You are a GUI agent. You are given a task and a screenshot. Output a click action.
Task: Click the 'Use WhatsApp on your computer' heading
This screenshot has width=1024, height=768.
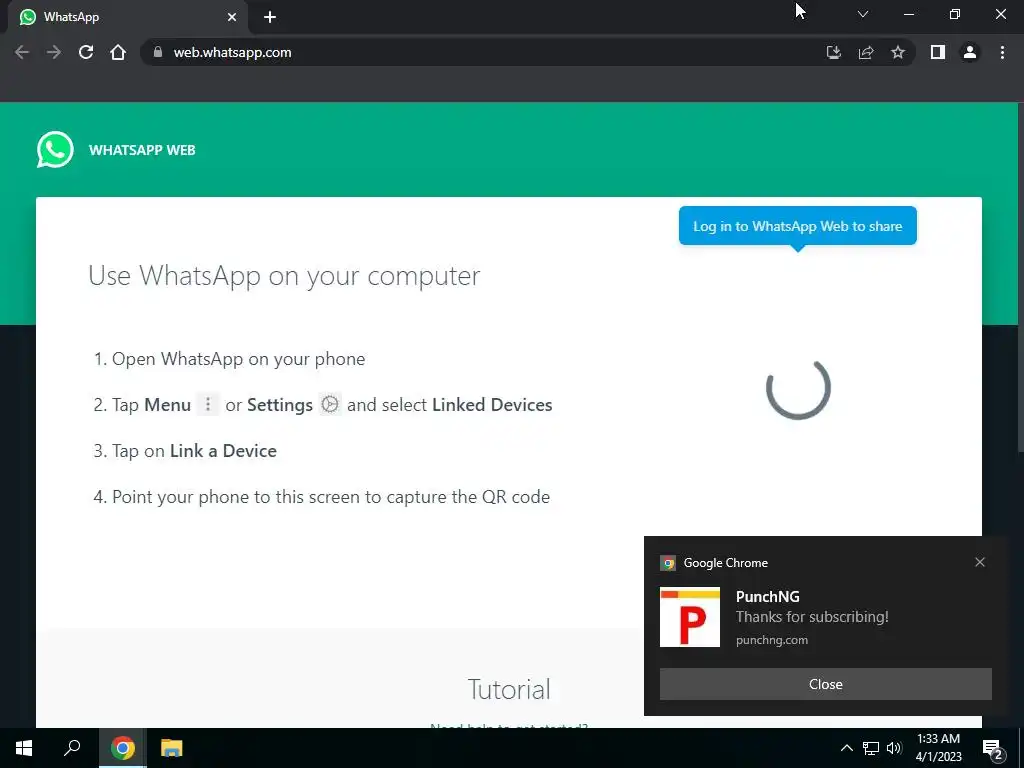[x=284, y=276]
